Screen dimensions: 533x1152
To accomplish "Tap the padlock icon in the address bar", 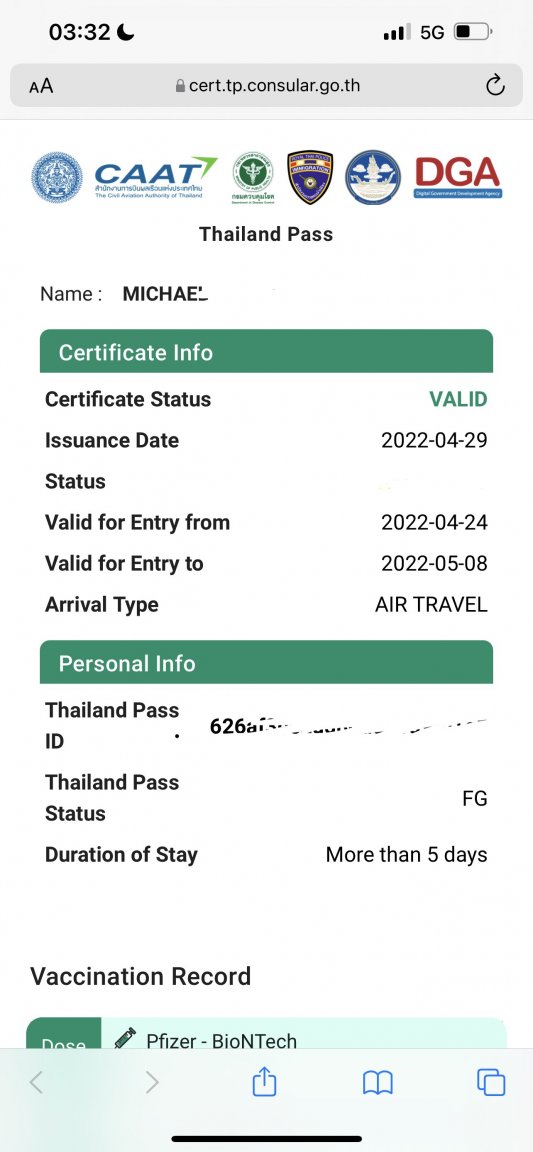I will 180,86.
